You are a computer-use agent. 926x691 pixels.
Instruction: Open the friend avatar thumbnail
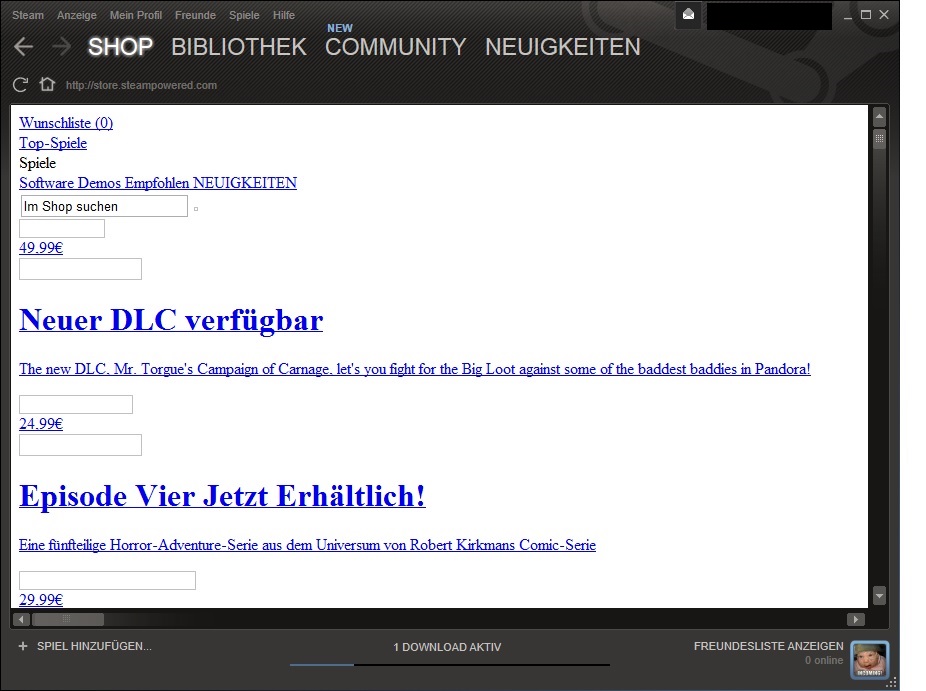pos(869,659)
